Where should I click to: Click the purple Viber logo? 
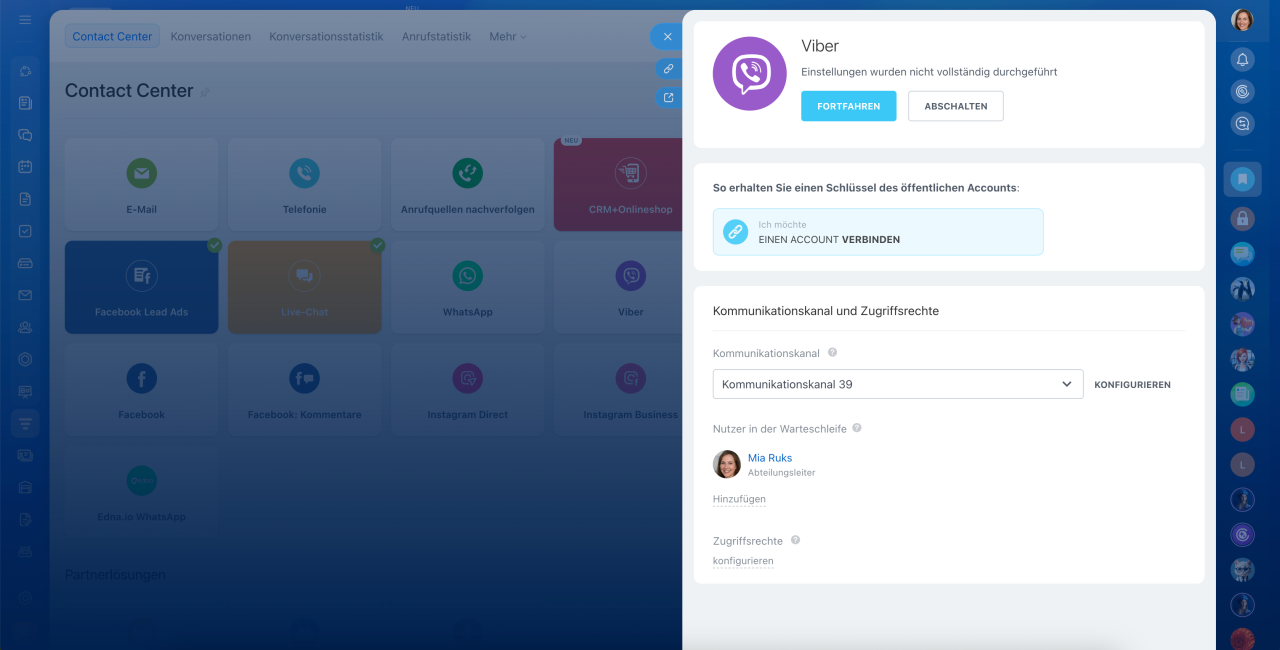749,73
